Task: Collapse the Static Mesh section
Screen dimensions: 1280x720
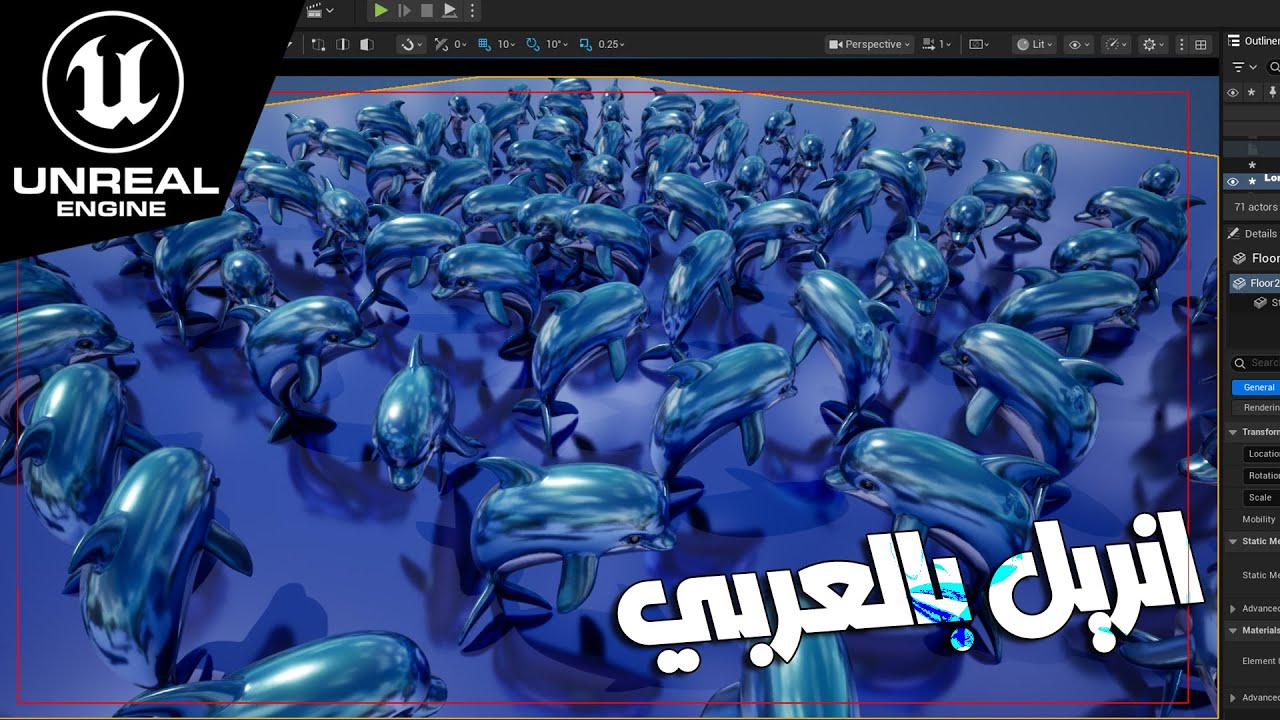Action: point(1233,541)
